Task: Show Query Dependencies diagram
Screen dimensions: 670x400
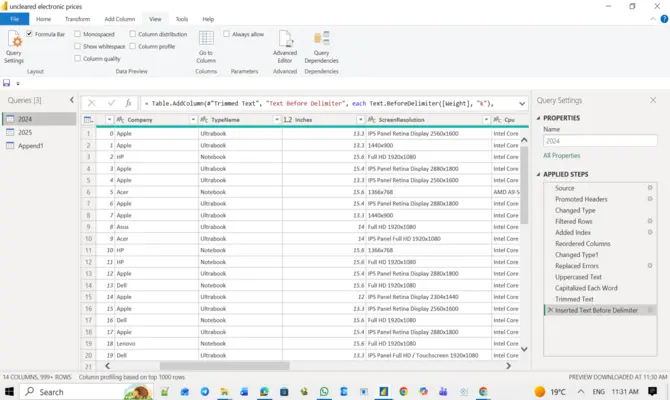Action: coord(321,47)
